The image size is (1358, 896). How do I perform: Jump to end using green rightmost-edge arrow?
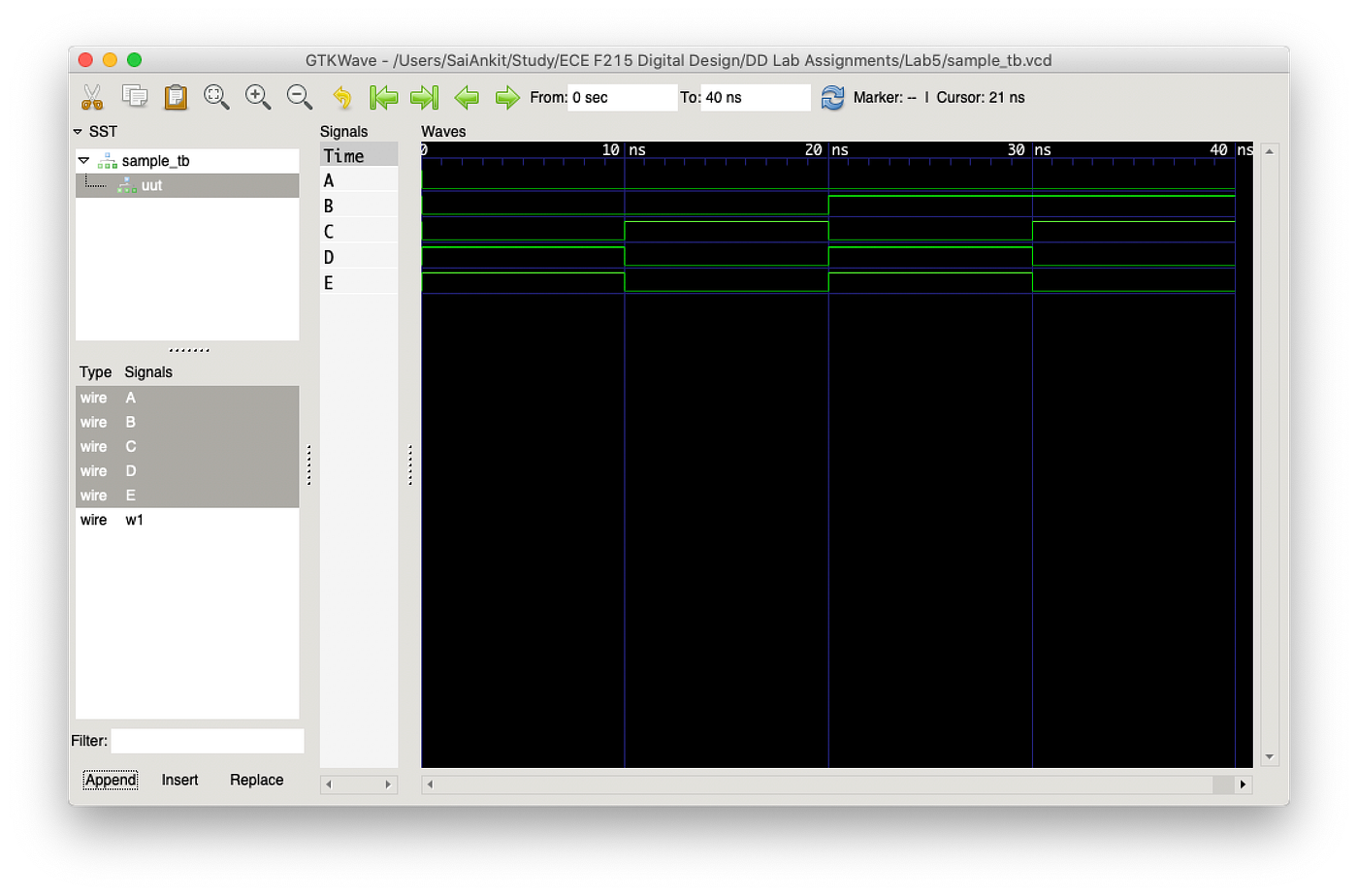pyautogui.click(x=424, y=97)
